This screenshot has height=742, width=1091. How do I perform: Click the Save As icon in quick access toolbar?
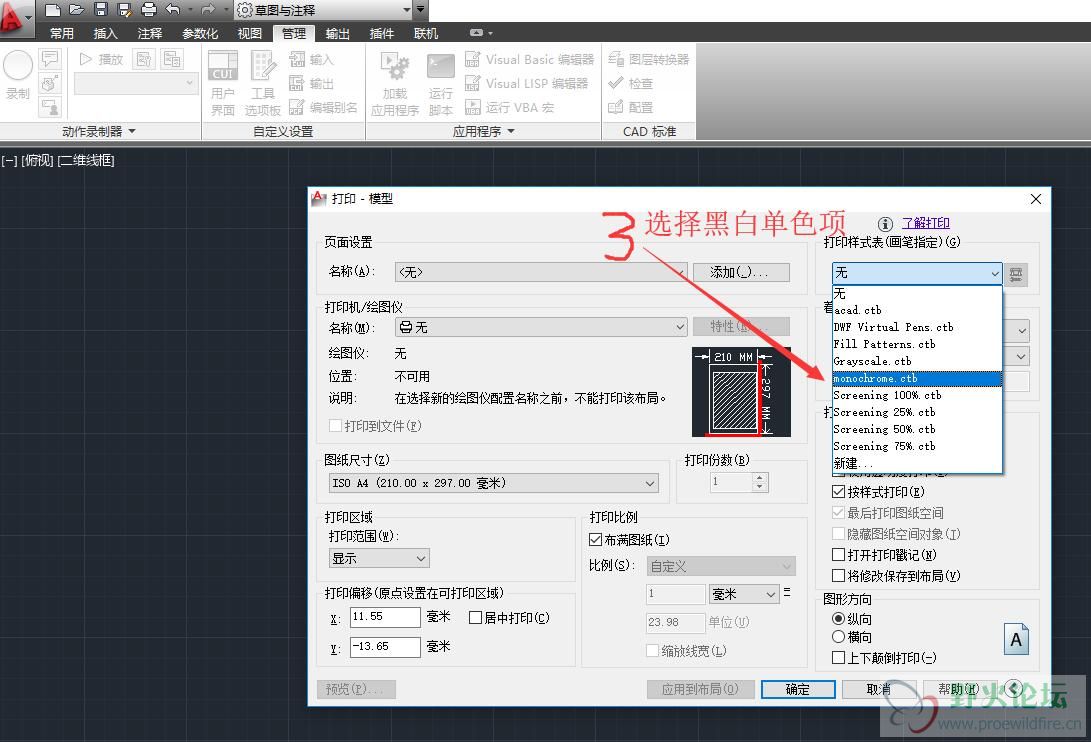[x=125, y=10]
